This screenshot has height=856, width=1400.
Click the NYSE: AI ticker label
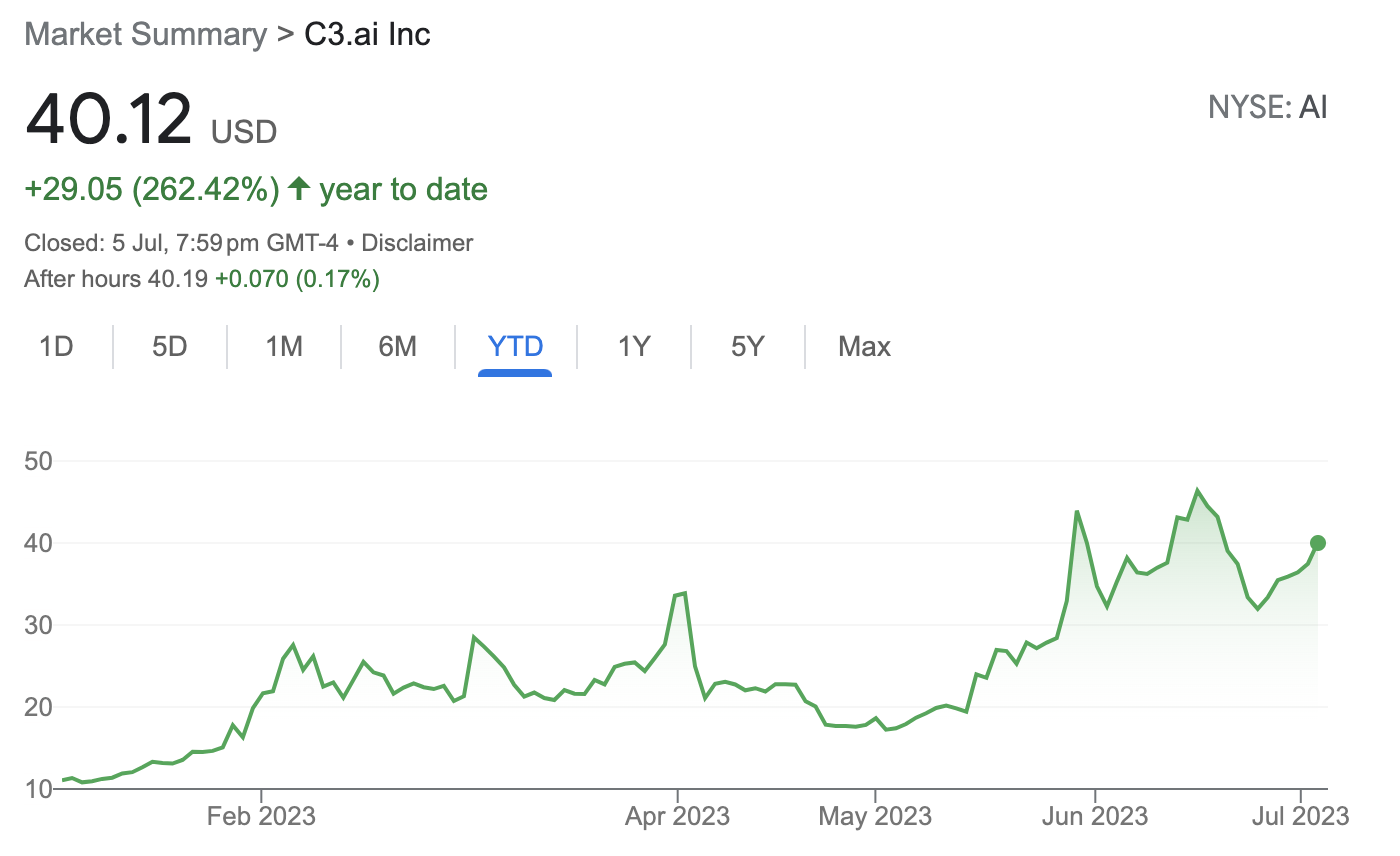pos(1268,107)
